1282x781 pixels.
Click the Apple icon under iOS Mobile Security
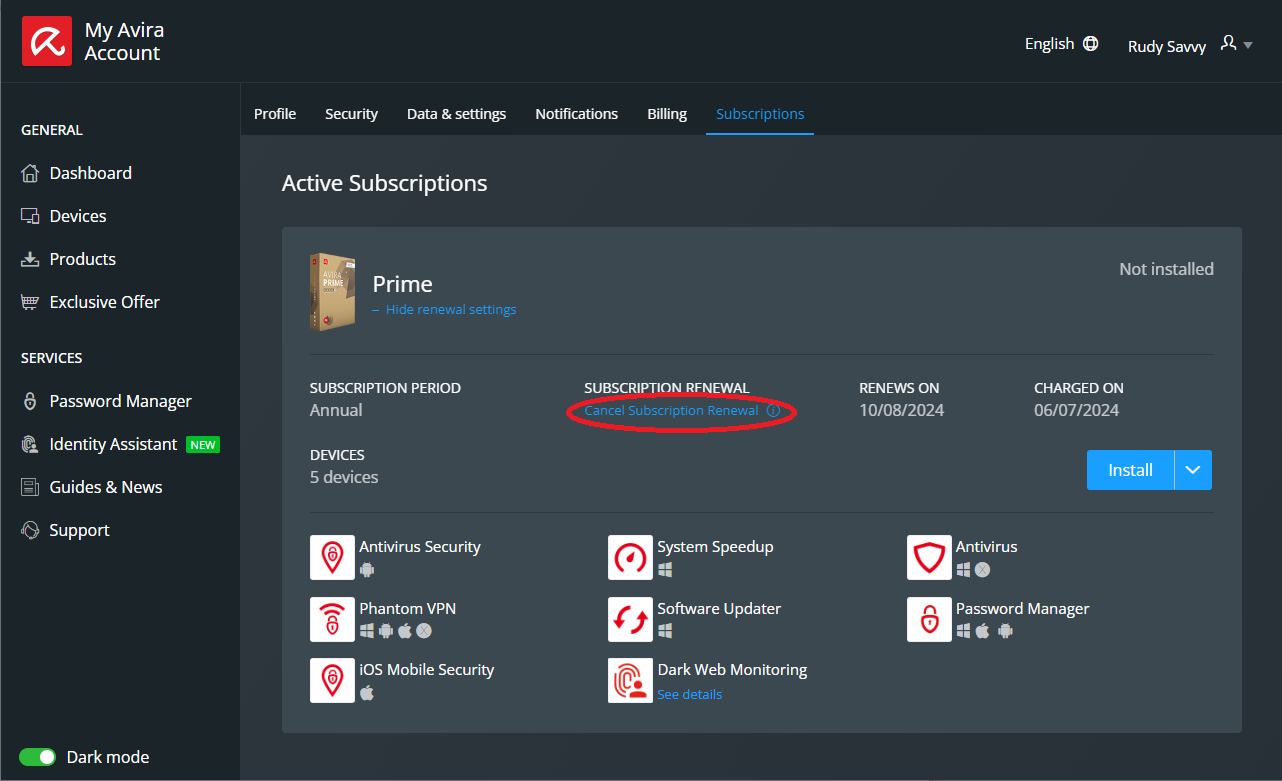coord(367,693)
